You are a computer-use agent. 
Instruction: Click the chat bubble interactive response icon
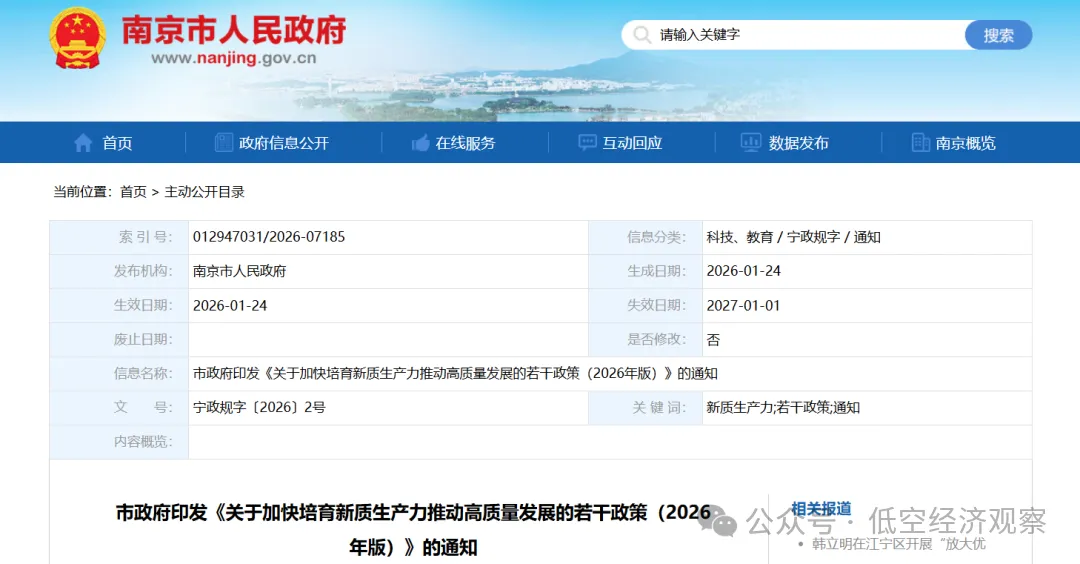pos(588,143)
